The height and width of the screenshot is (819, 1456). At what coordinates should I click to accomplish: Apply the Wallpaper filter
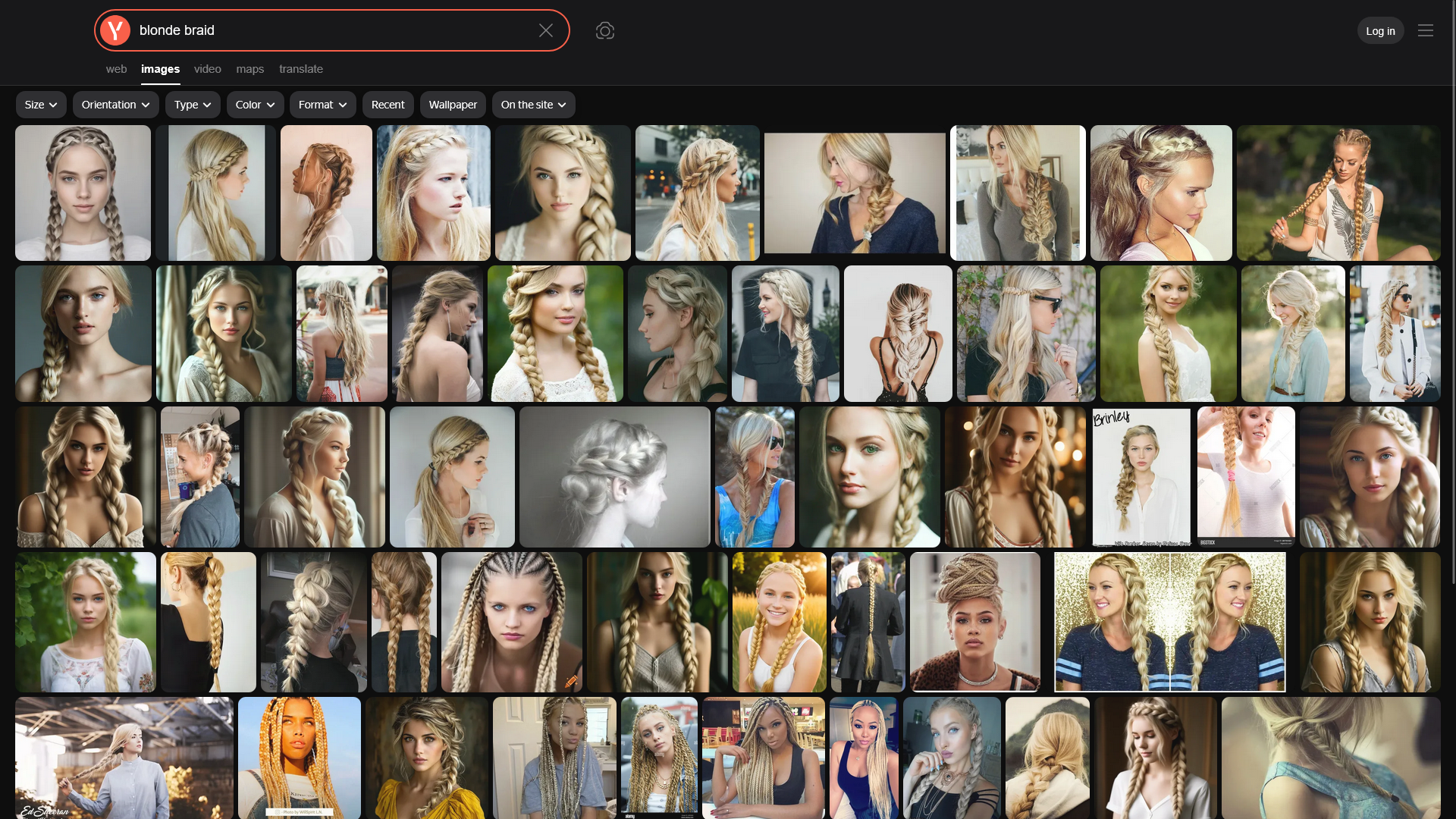(453, 105)
